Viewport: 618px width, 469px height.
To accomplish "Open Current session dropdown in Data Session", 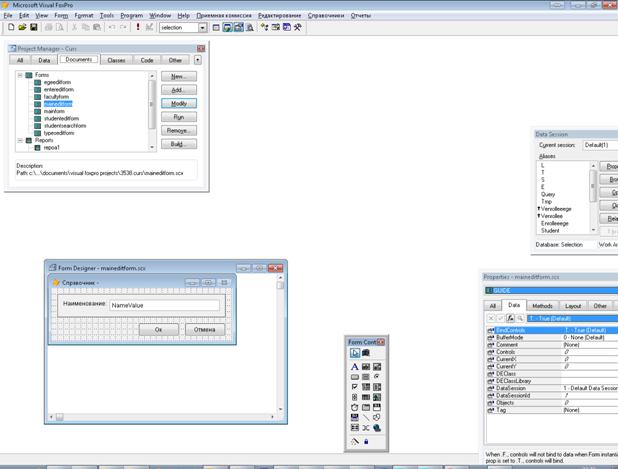I will click(x=600, y=145).
